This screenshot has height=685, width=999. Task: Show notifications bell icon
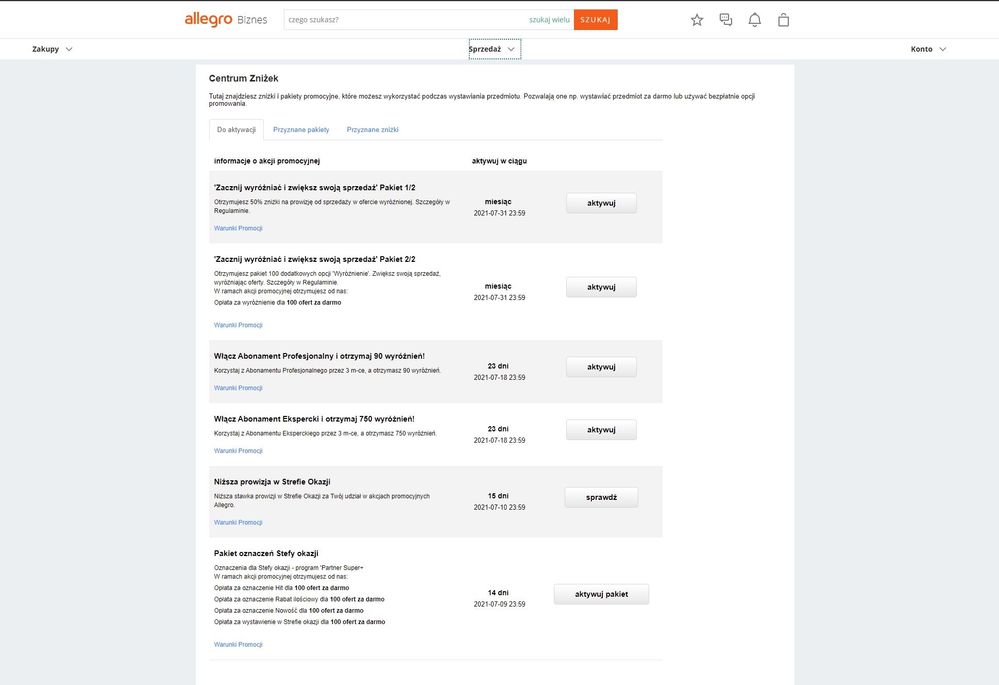755,20
